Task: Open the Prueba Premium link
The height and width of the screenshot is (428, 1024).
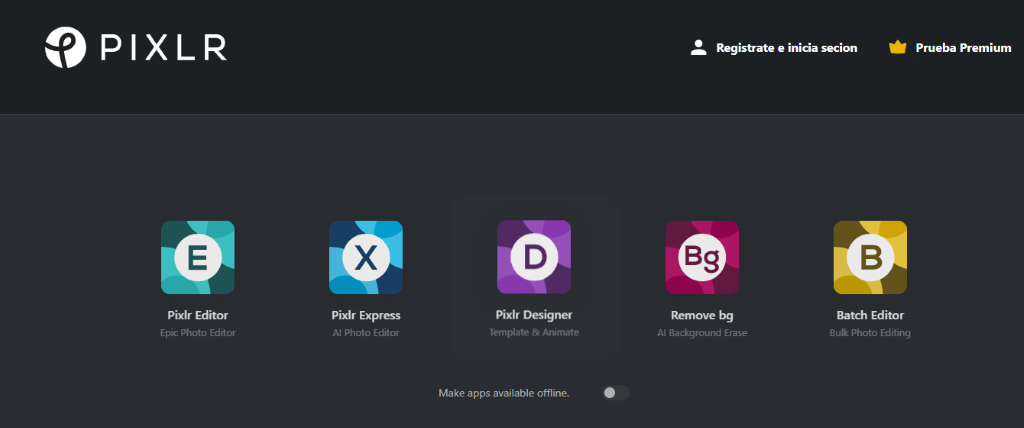Action: pos(963,48)
